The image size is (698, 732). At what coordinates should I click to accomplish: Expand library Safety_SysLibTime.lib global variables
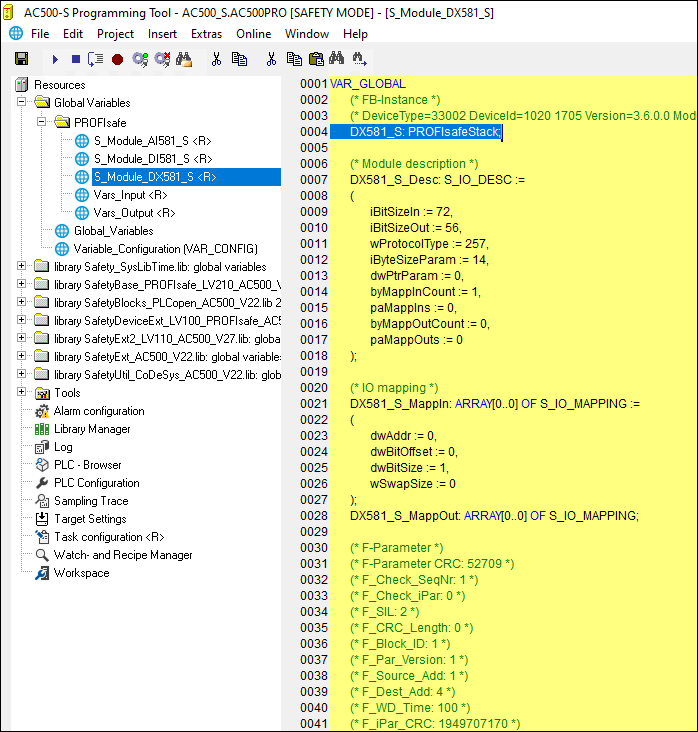tap(22, 267)
